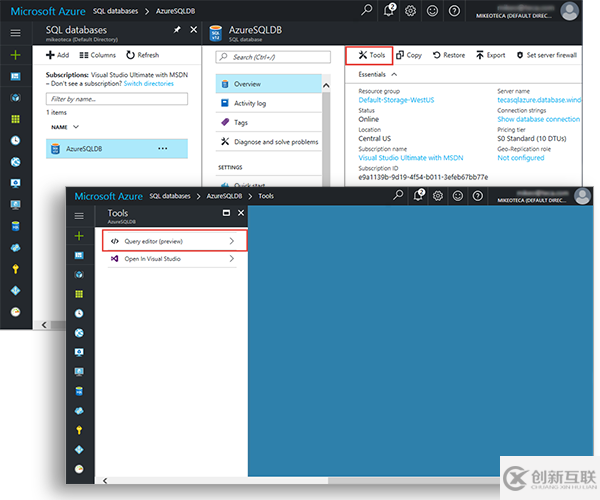The width and height of the screenshot is (600, 500).
Task: Open Tags menu item
Action: [x=269, y=122]
